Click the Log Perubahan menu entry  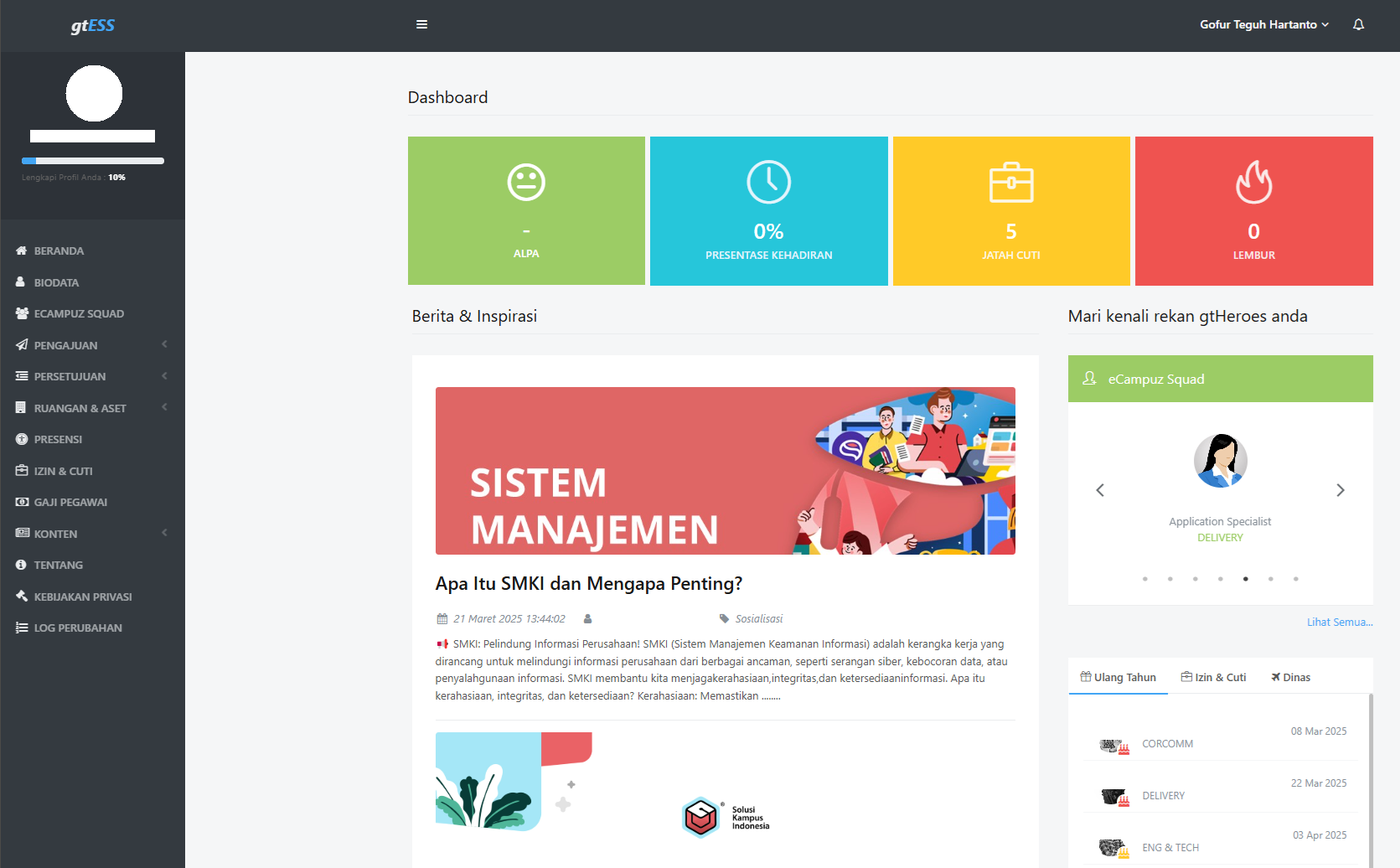click(78, 628)
